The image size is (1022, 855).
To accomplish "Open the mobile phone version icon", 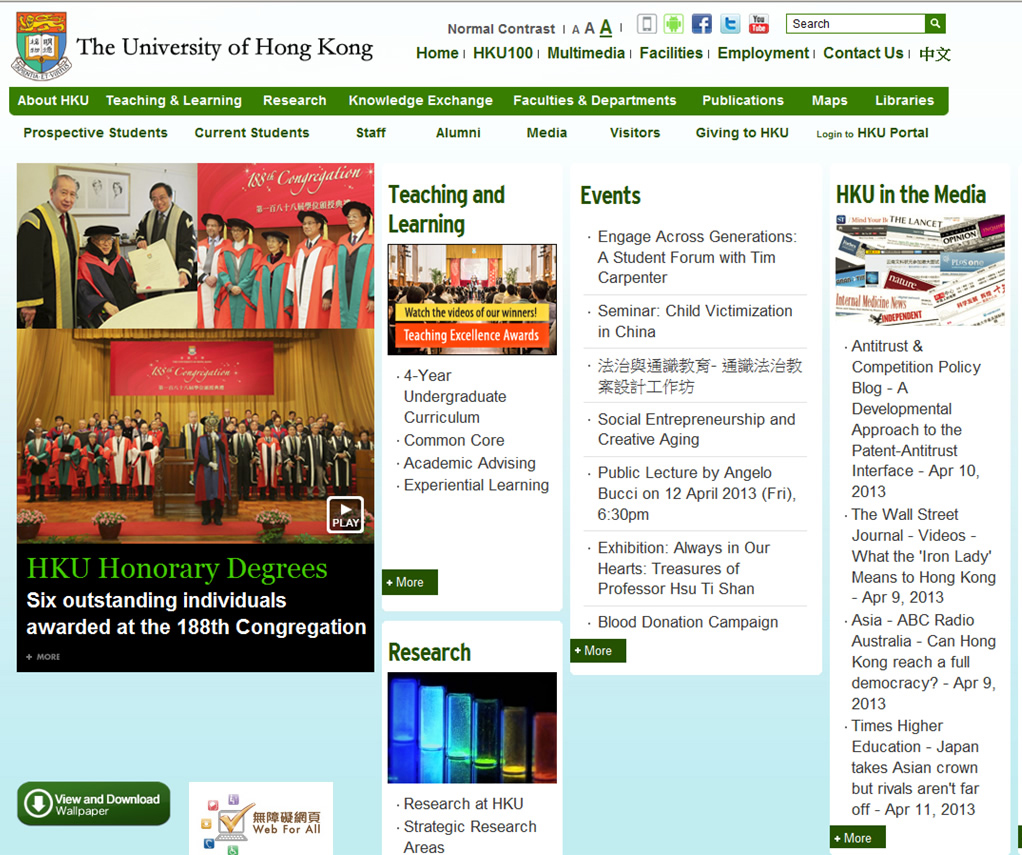I will pyautogui.click(x=647, y=24).
